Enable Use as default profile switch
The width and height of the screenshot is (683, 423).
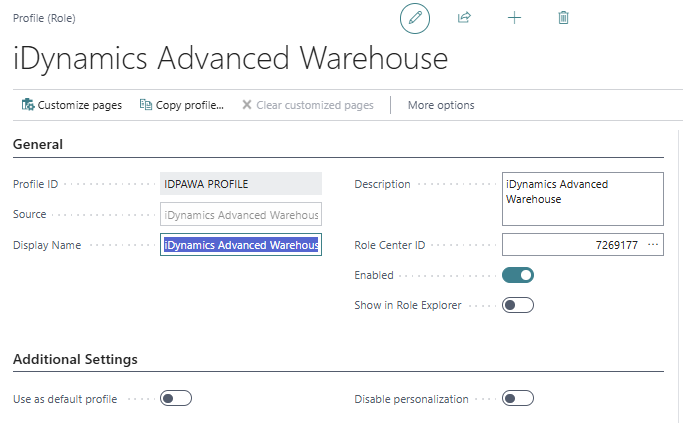176,398
